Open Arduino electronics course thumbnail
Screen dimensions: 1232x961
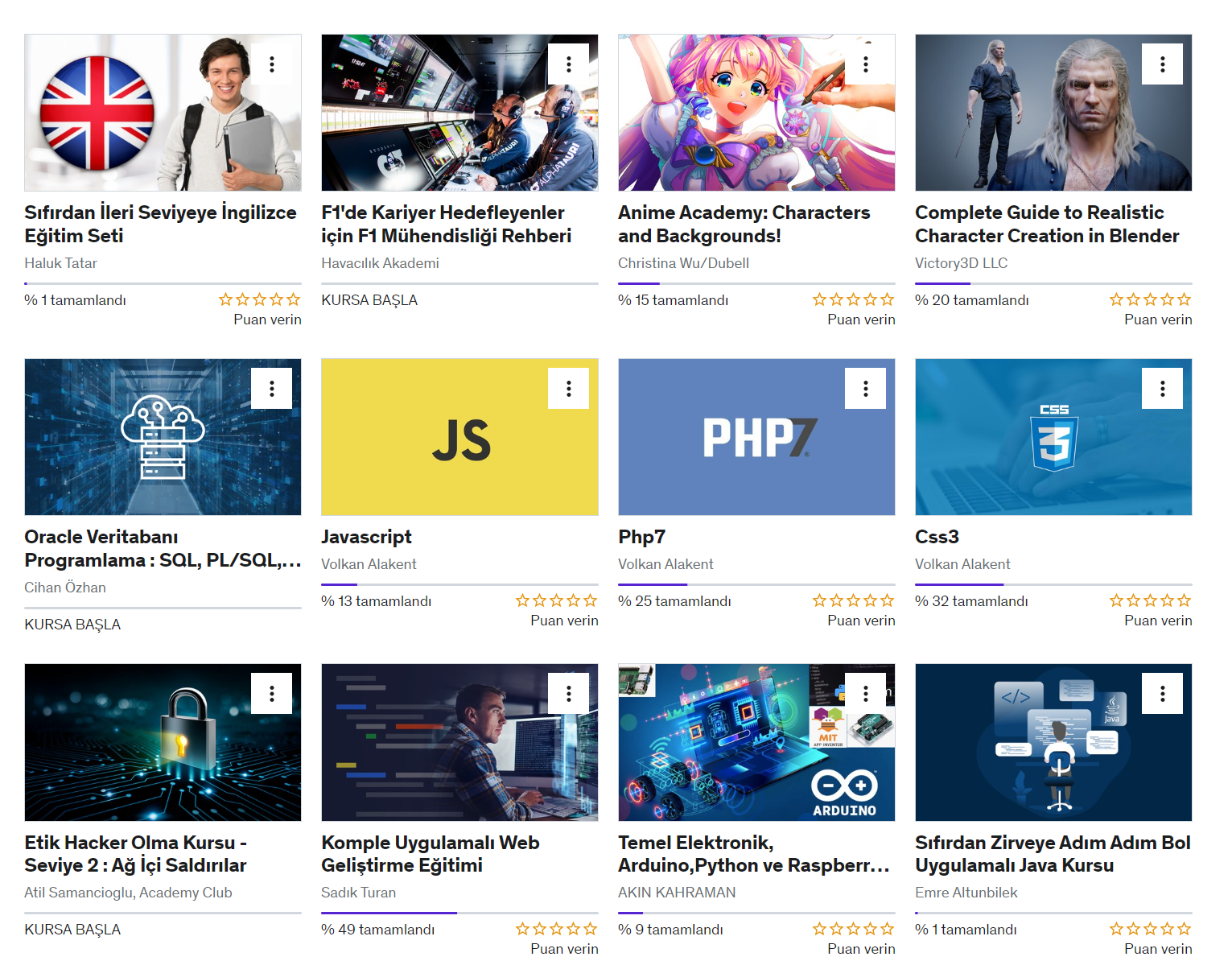pyautogui.click(x=756, y=742)
